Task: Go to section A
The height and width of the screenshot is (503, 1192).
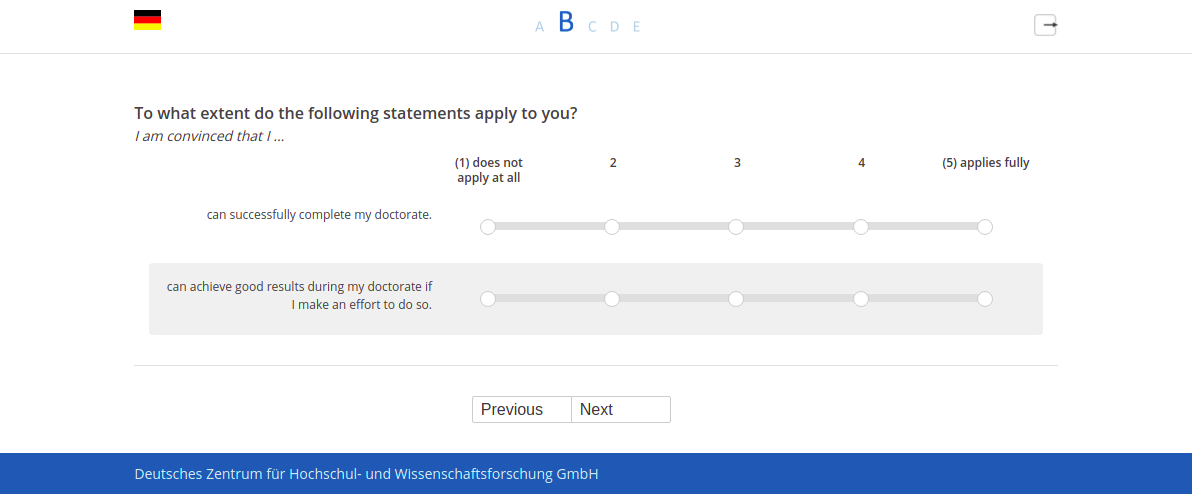Action: pos(540,27)
